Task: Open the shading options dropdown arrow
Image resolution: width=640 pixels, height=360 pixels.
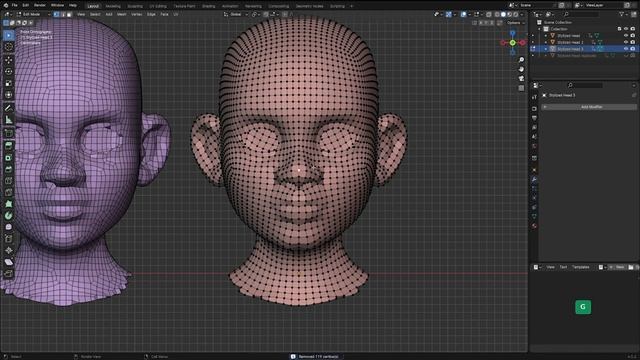Action: click(x=522, y=14)
